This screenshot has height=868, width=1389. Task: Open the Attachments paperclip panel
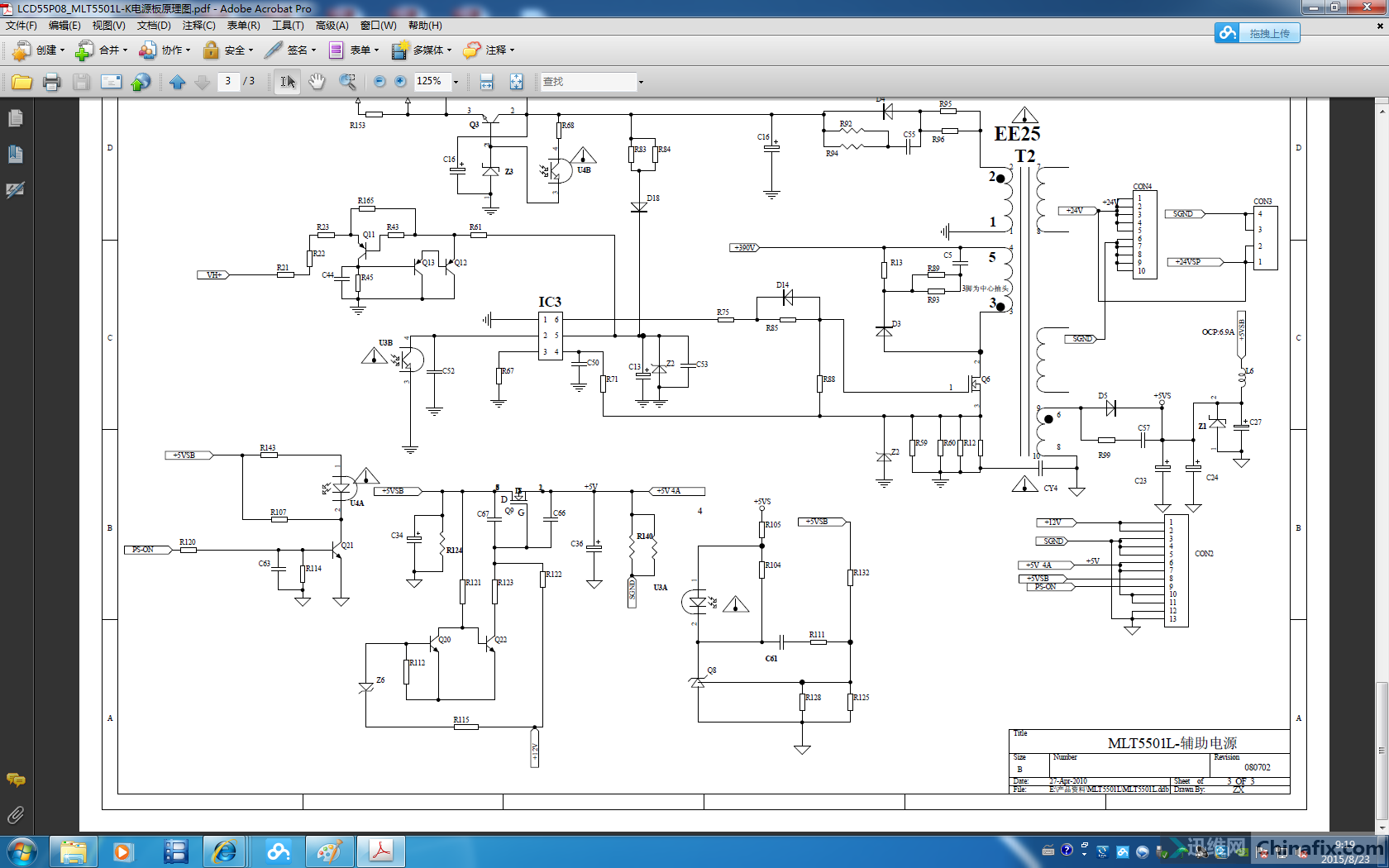[15, 815]
